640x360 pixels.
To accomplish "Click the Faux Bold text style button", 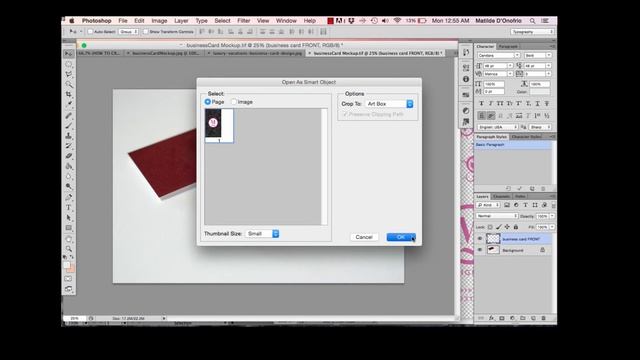I will 482,104.
